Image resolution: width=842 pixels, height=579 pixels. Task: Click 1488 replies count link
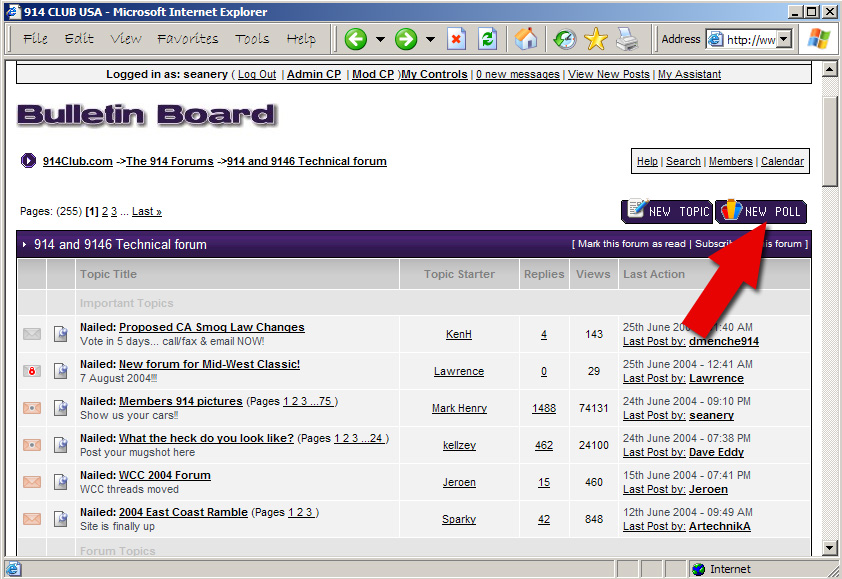tap(544, 408)
